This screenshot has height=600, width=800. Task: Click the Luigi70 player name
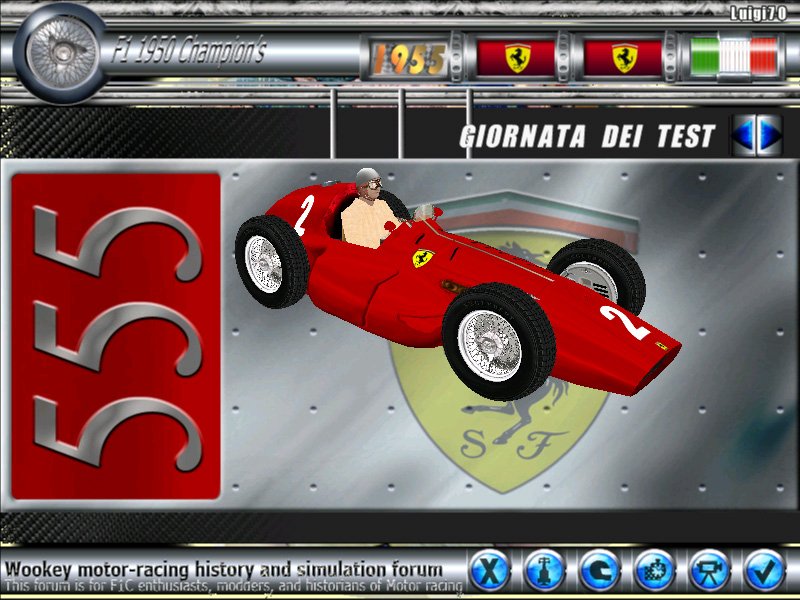tap(757, 13)
